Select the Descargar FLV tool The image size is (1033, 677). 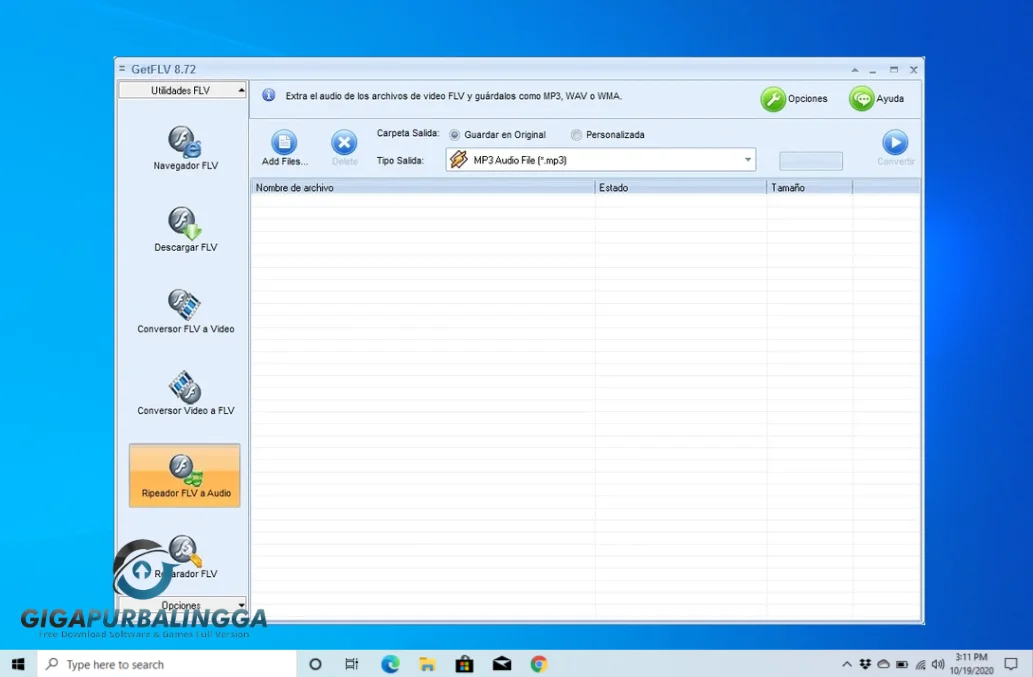[185, 229]
